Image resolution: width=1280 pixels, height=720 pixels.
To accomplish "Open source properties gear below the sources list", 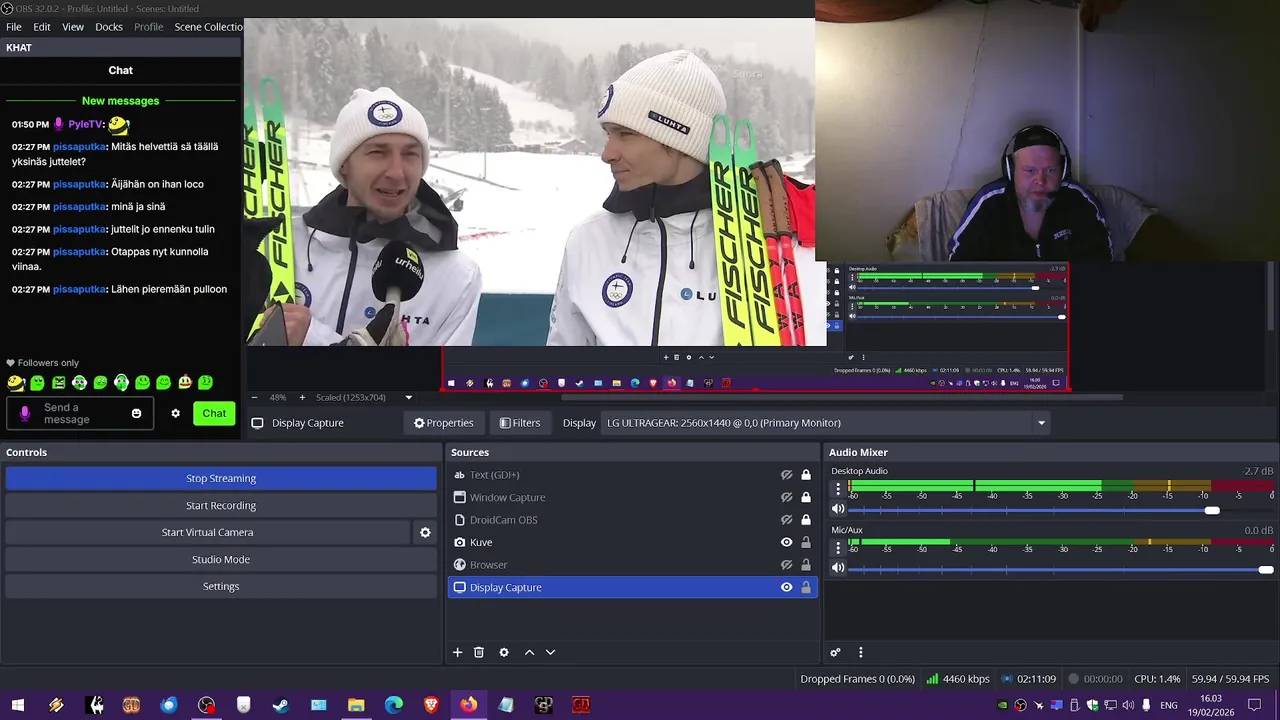I will 504,652.
